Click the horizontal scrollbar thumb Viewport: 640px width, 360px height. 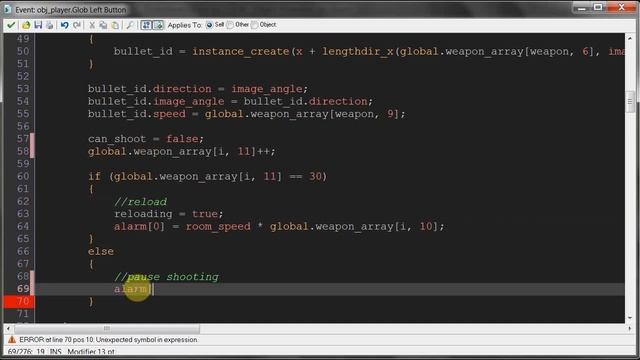pyautogui.click(x=107, y=328)
